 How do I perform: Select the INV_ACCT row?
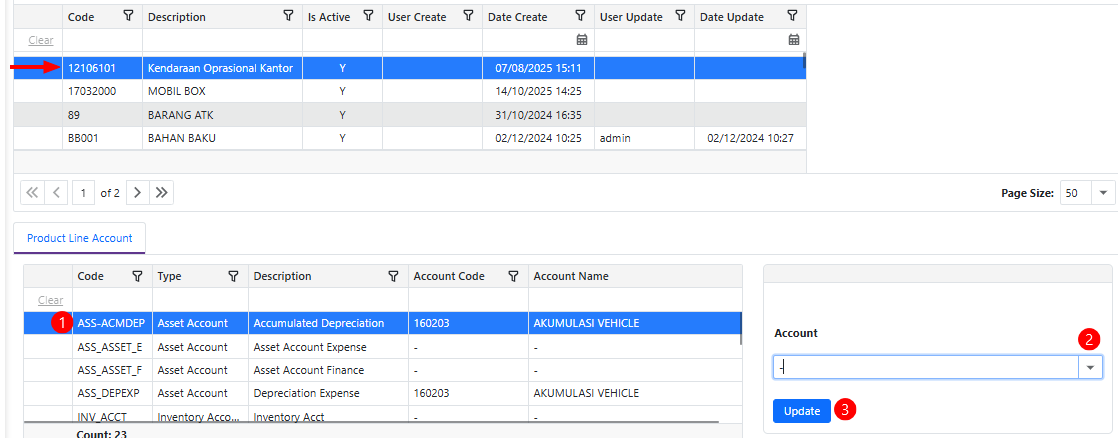click(383, 415)
